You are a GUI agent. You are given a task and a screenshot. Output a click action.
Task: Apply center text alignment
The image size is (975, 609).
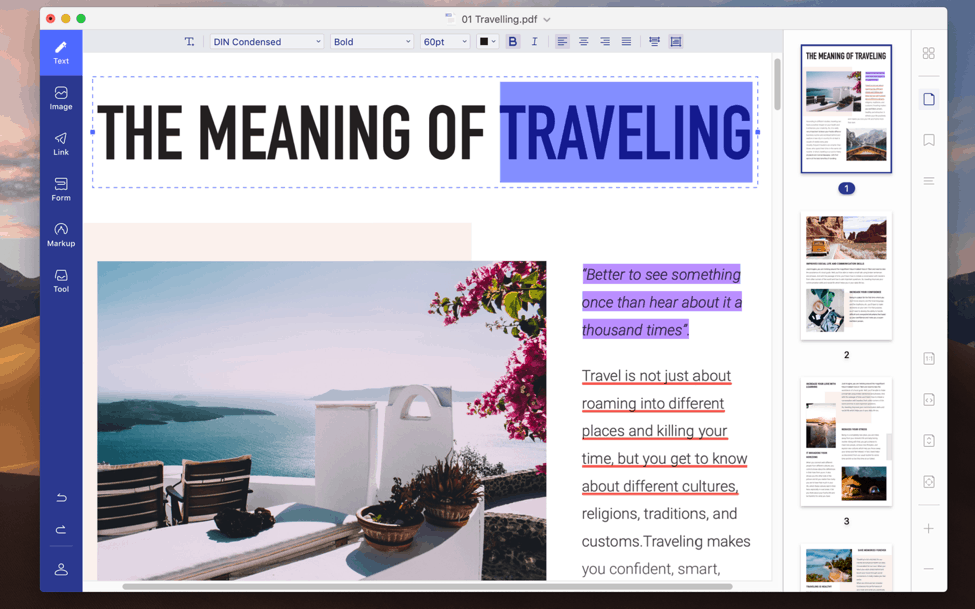pyautogui.click(x=583, y=41)
